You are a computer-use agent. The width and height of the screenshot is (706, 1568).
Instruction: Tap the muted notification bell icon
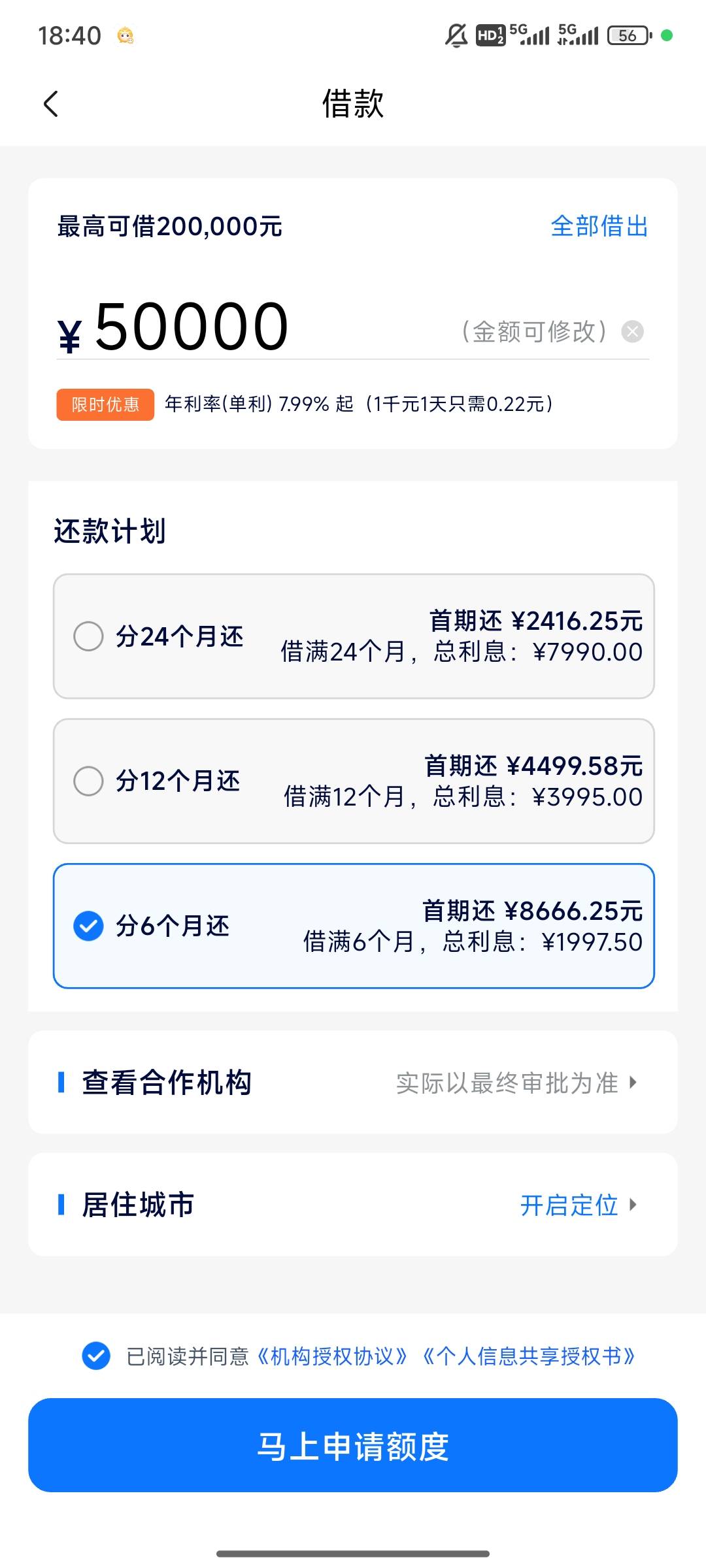[x=456, y=35]
